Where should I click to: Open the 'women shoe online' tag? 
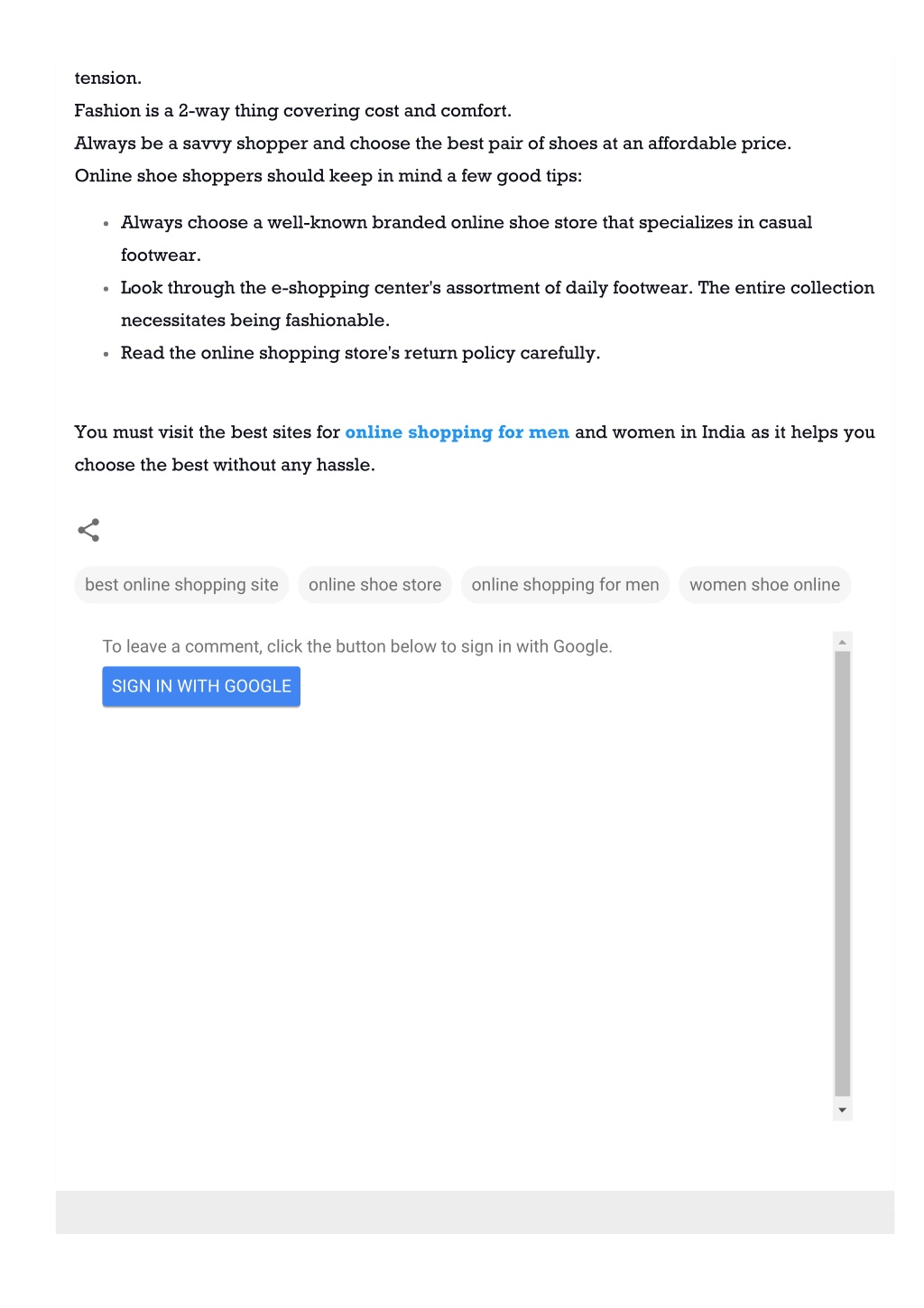[x=764, y=585]
